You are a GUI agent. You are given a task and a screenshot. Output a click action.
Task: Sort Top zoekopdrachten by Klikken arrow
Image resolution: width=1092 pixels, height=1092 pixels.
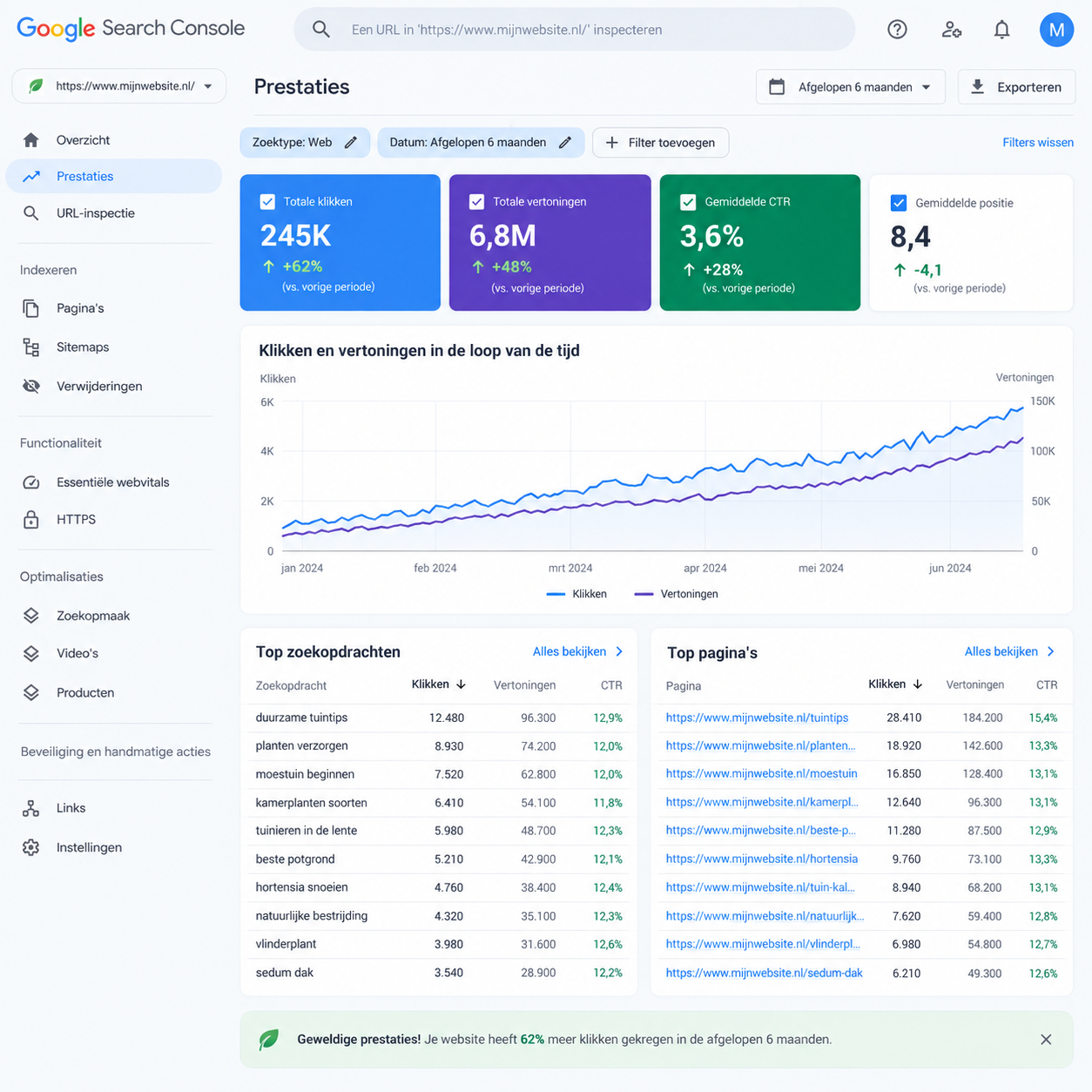tap(462, 684)
